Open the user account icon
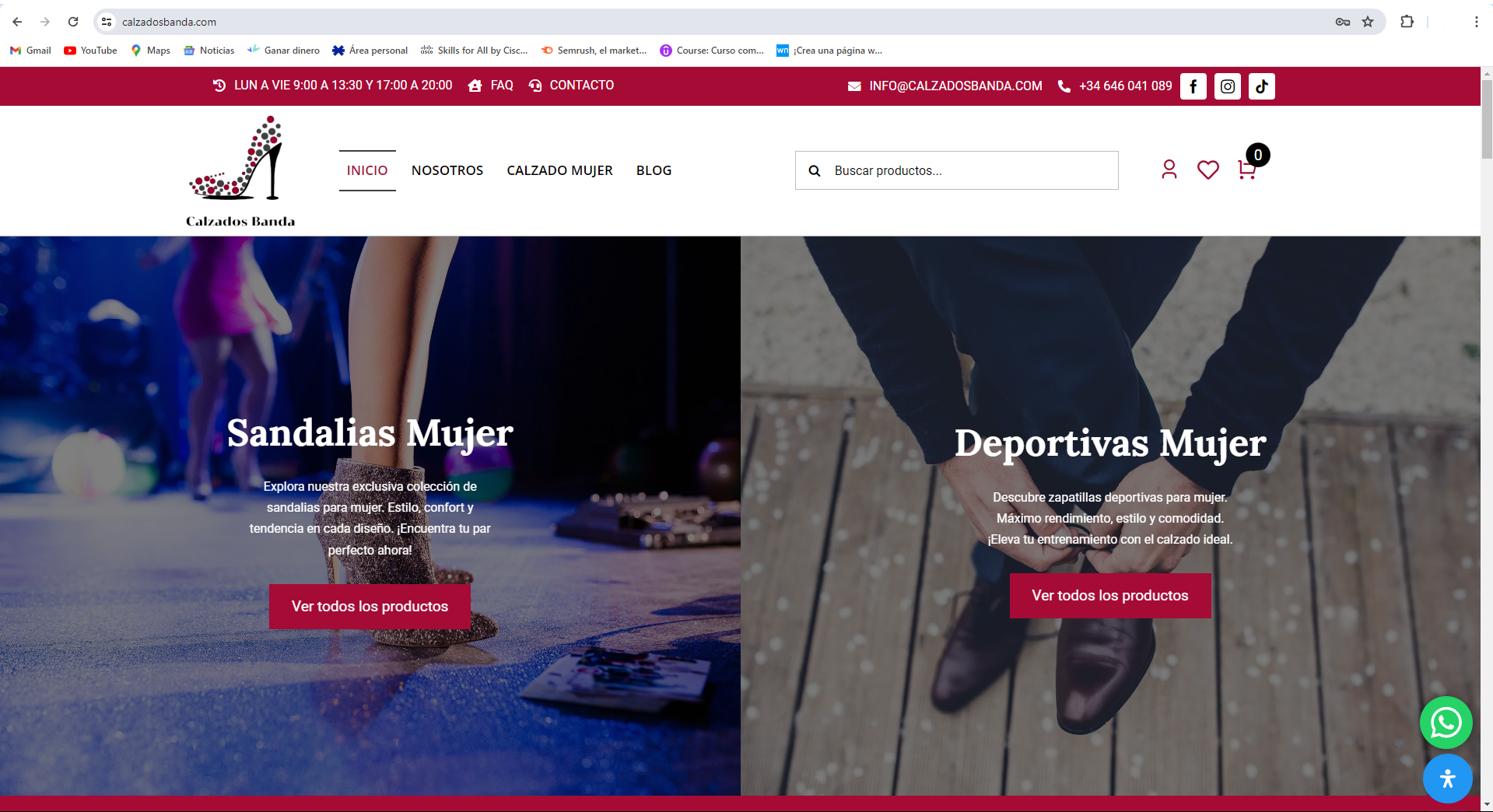 (1169, 170)
